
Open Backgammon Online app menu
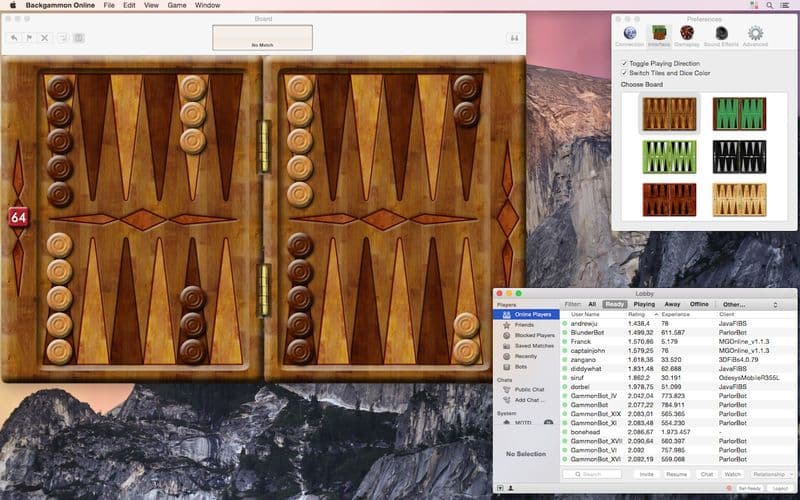[x=60, y=5]
